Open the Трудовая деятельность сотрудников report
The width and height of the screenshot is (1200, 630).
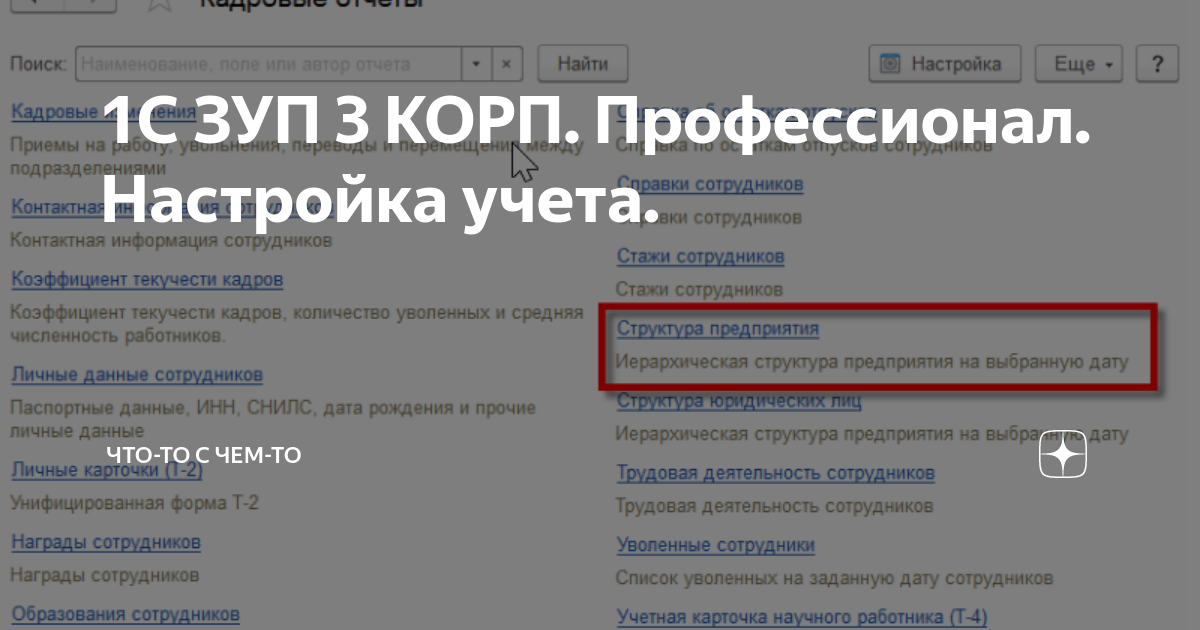coord(776,472)
